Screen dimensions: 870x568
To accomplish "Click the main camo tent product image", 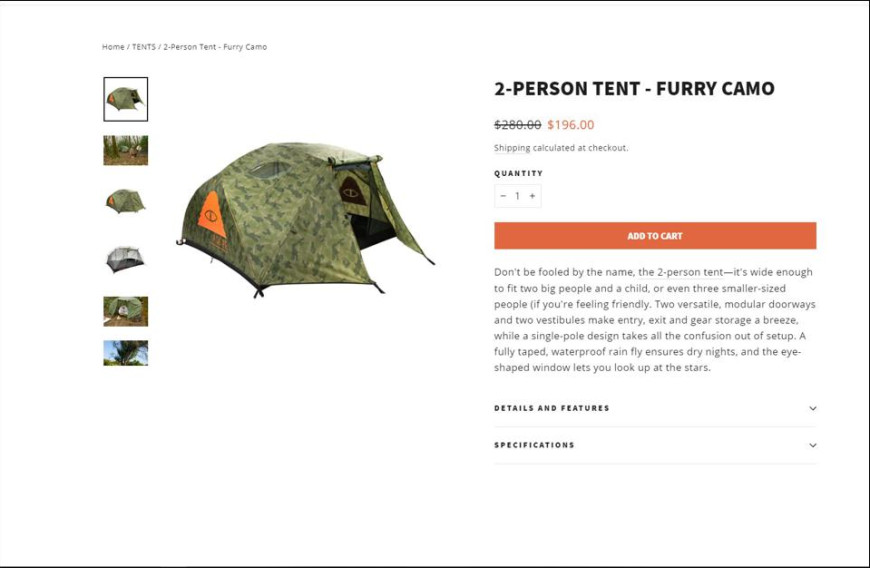I will (x=306, y=220).
